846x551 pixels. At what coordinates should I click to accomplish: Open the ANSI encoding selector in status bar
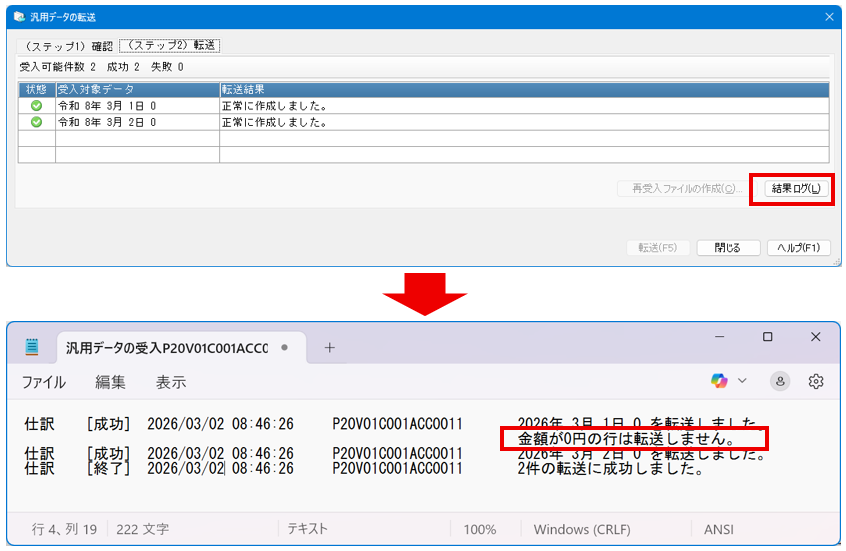(x=719, y=529)
